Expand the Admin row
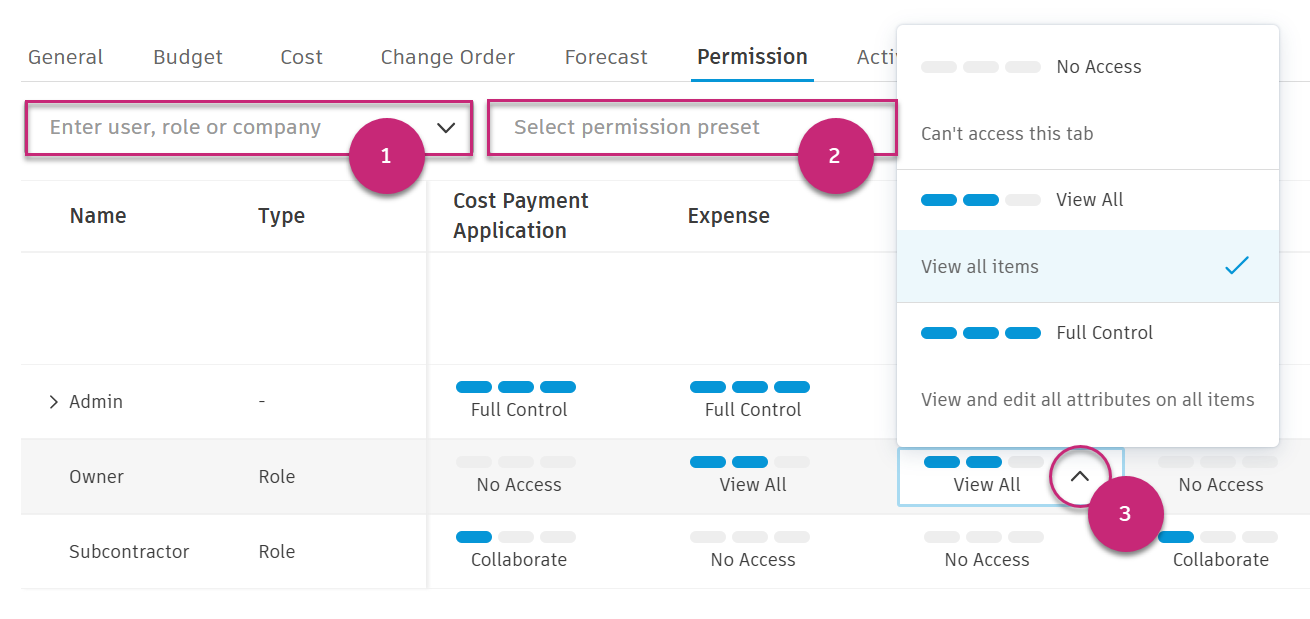Screen dimensions: 1310x619 [54, 402]
